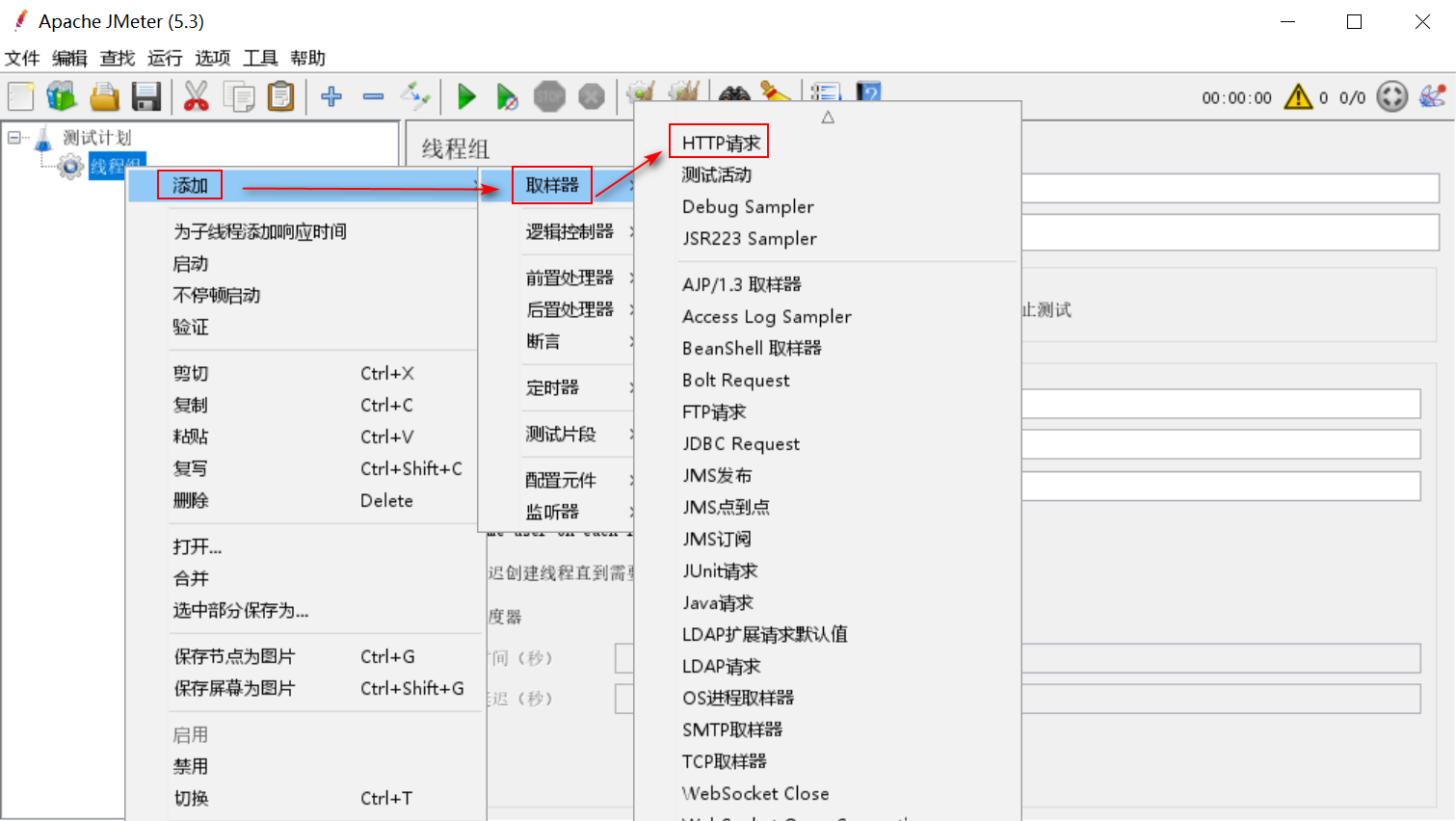Click the Function Helper list icon
This screenshot has width=1456, height=821.
click(x=826, y=92)
